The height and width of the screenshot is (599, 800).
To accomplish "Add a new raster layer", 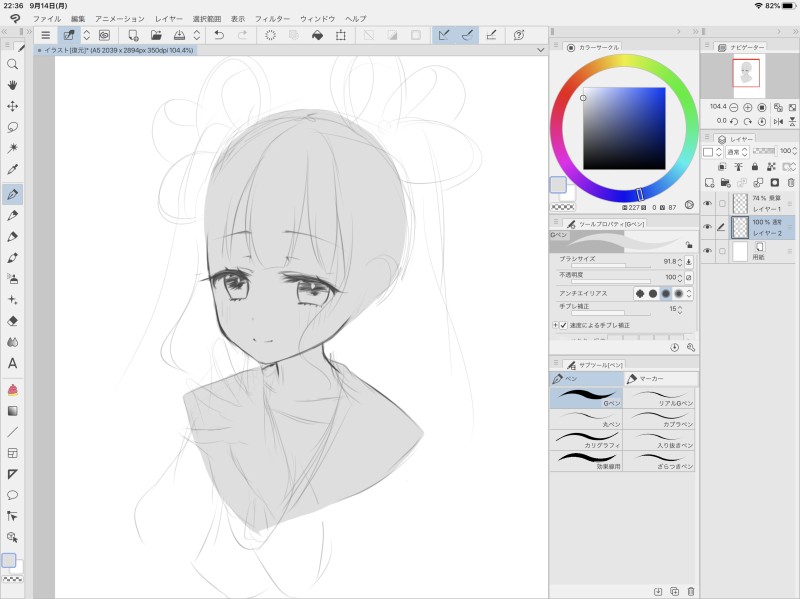I will 709,183.
